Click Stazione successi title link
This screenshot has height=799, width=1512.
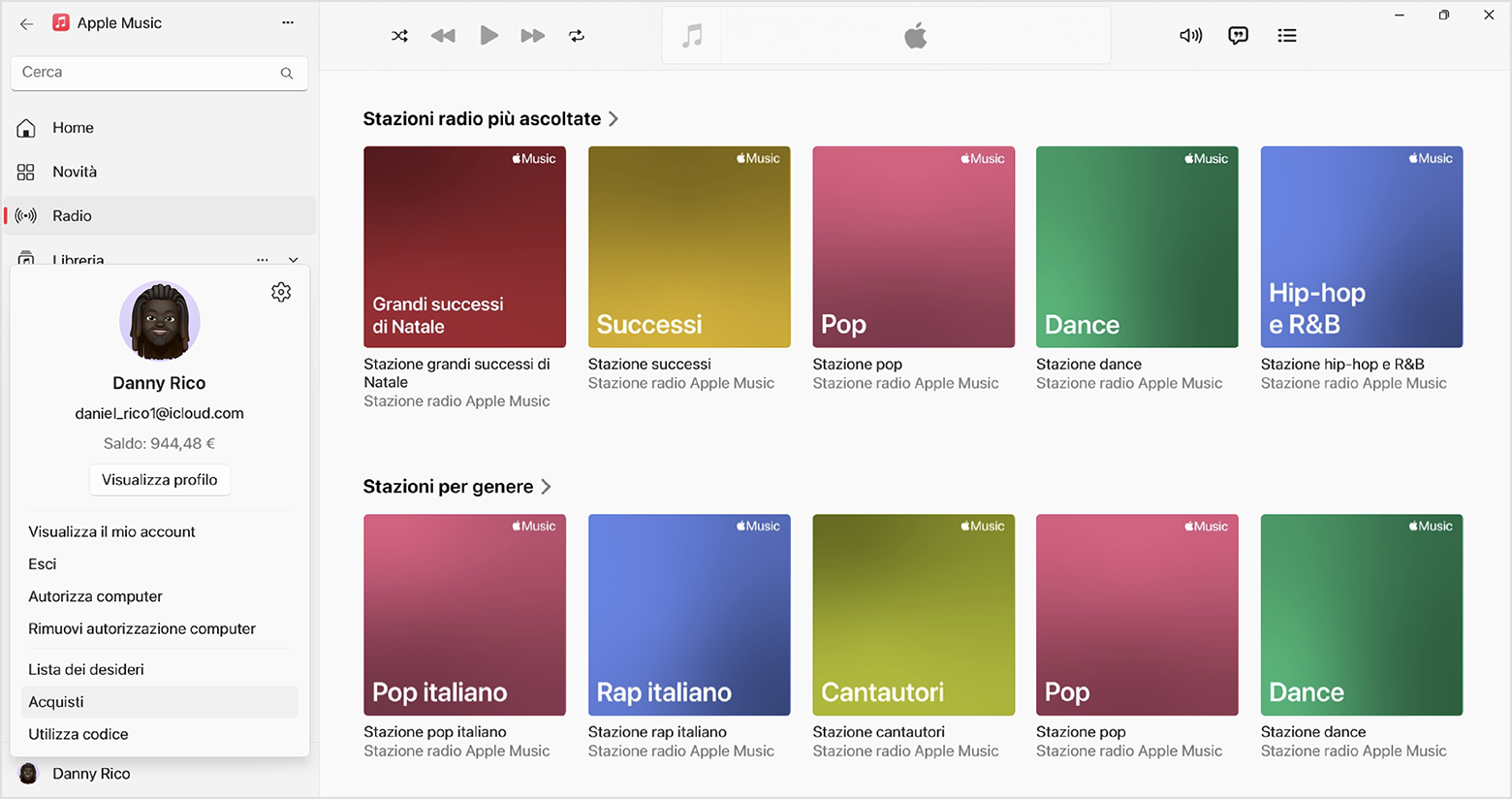649,365
